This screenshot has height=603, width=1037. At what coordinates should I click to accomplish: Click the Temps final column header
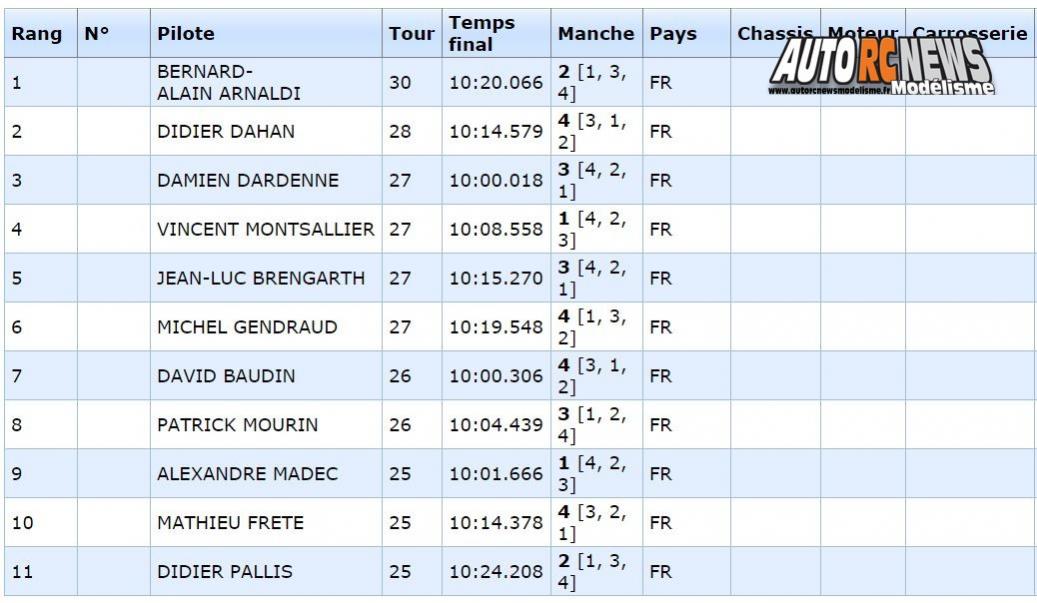tap(482, 34)
